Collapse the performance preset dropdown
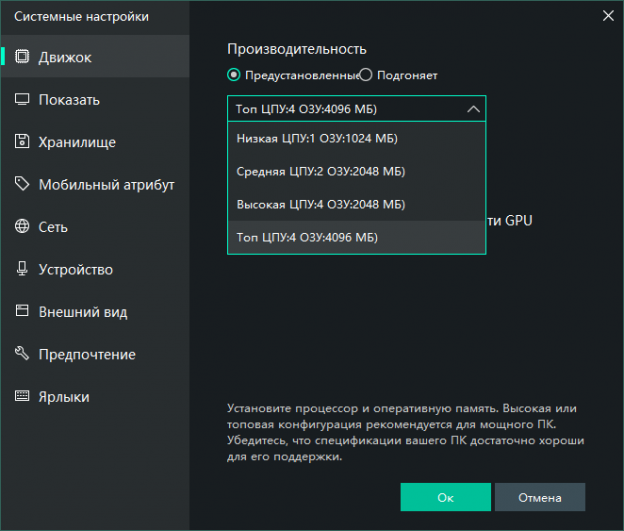This screenshot has width=624, height=531. tap(473, 109)
